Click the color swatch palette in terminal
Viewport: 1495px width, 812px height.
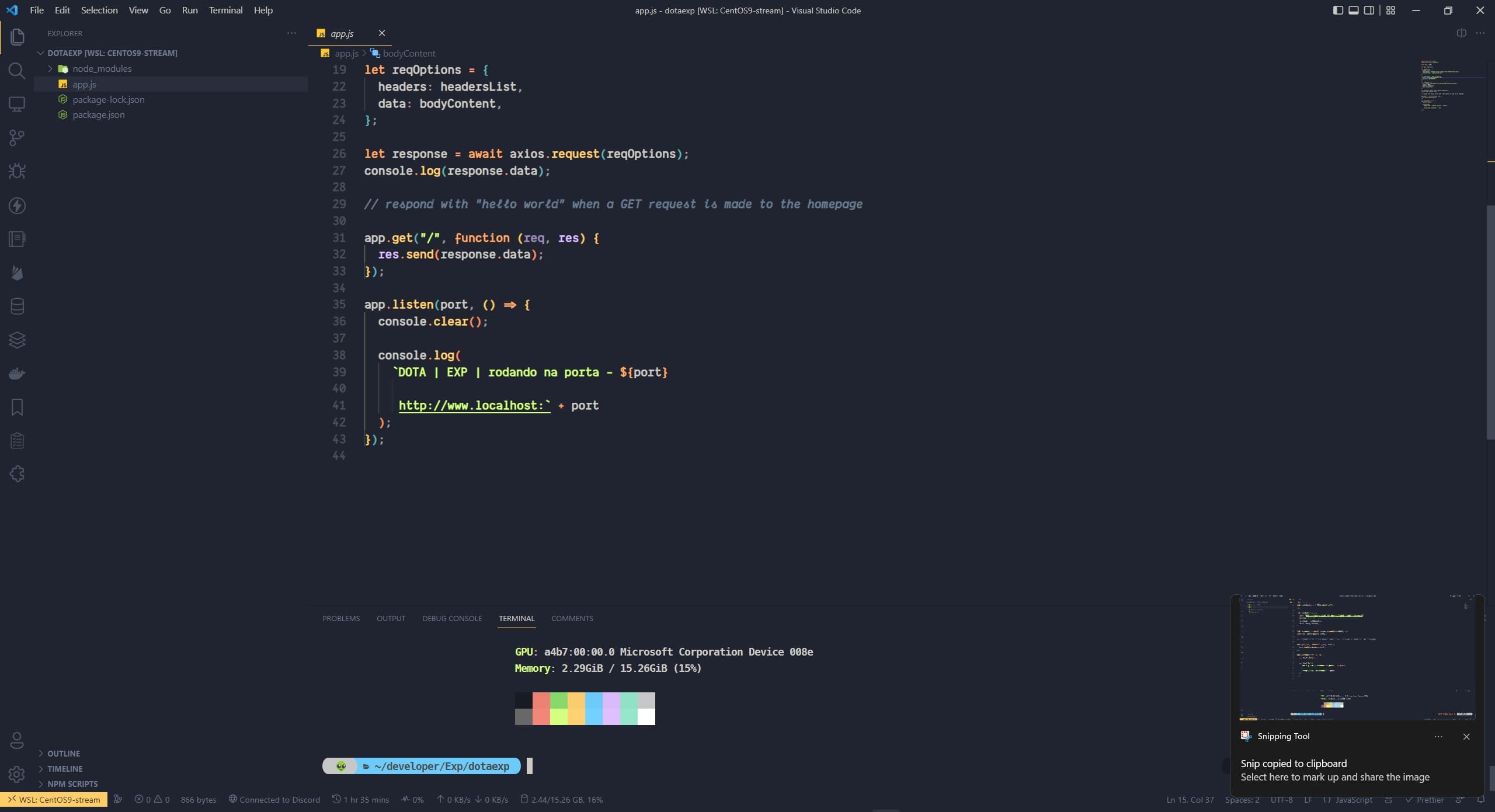(x=584, y=708)
